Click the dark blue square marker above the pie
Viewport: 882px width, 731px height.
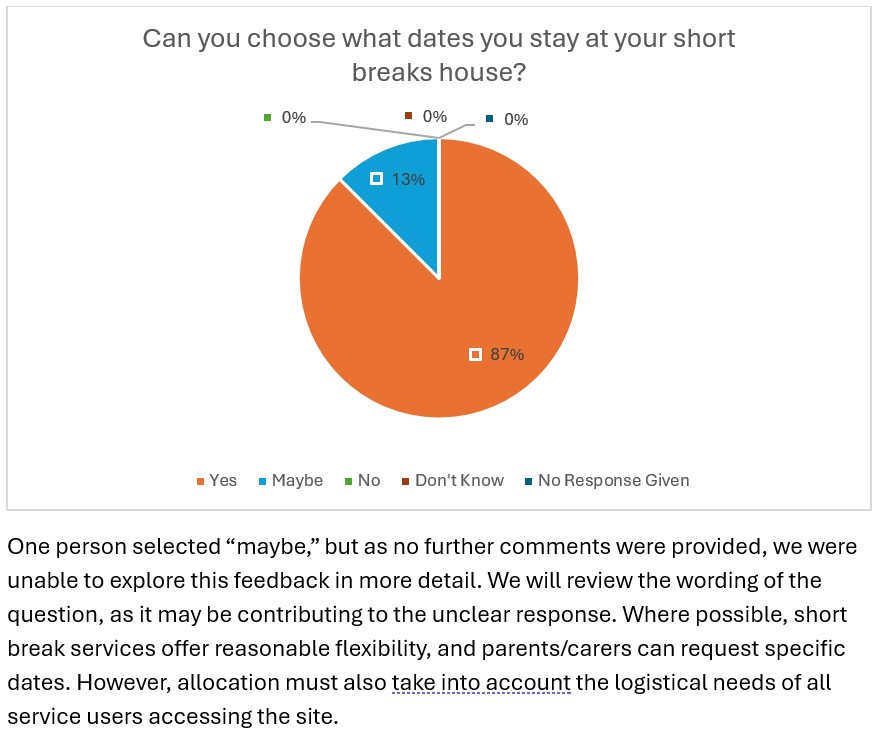tap(489, 119)
